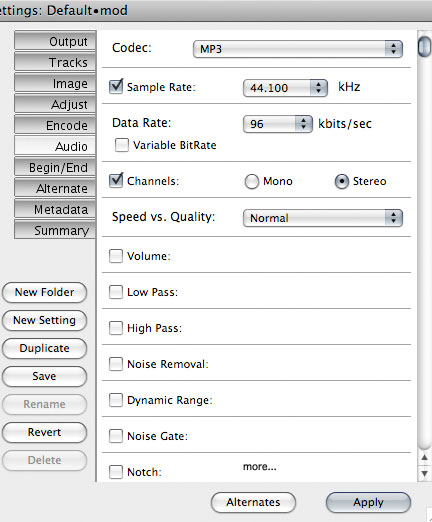This screenshot has width=432, height=522.
Task: Open the Data Rate 96 dropdown
Action: [x=278, y=124]
